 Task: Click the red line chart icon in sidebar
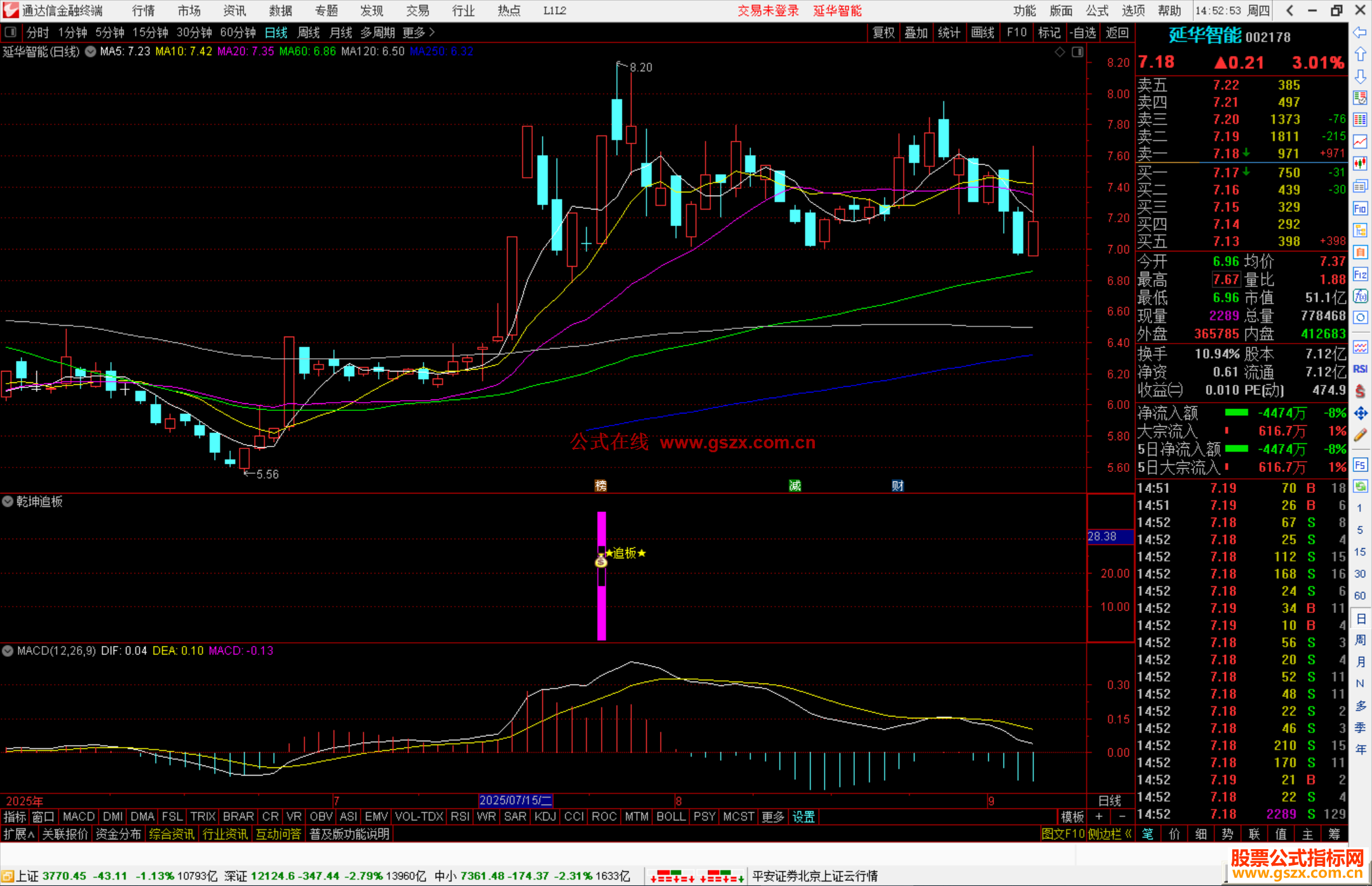[1360, 142]
